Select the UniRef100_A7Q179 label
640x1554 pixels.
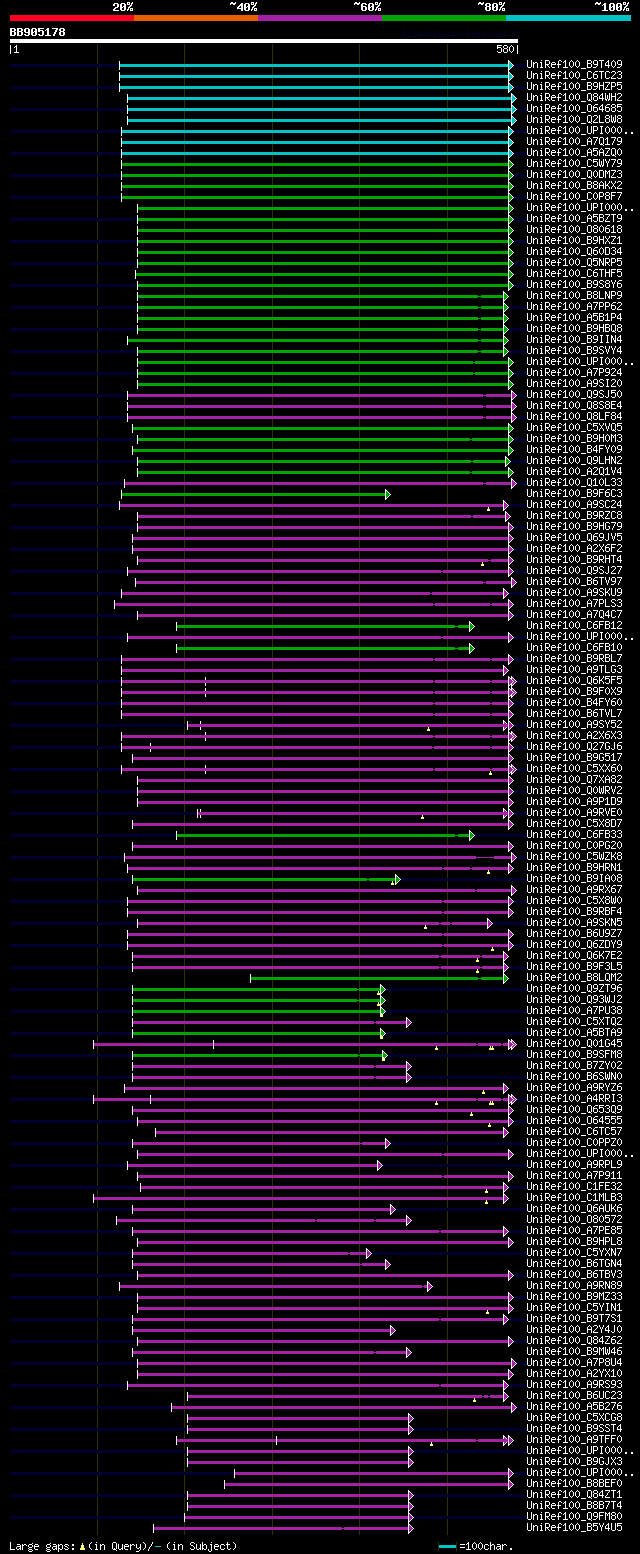point(574,141)
